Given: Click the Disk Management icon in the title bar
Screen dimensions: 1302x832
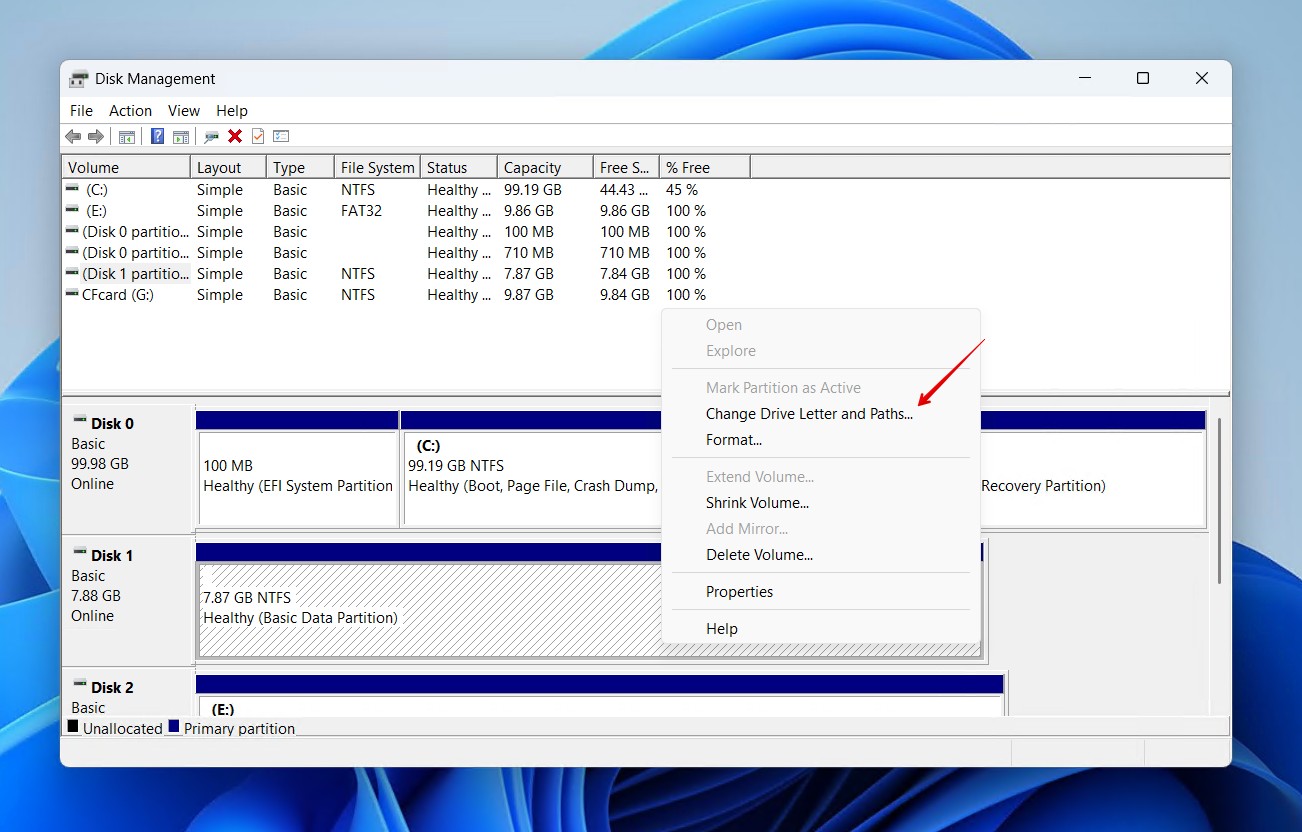Looking at the screenshot, I should [77, 77].
